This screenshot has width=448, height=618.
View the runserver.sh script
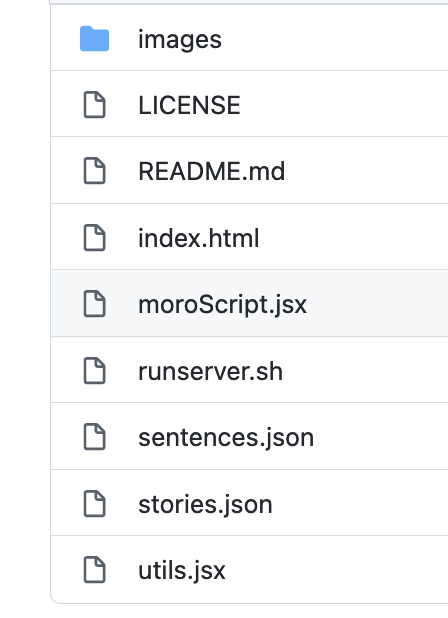point(210,371)
